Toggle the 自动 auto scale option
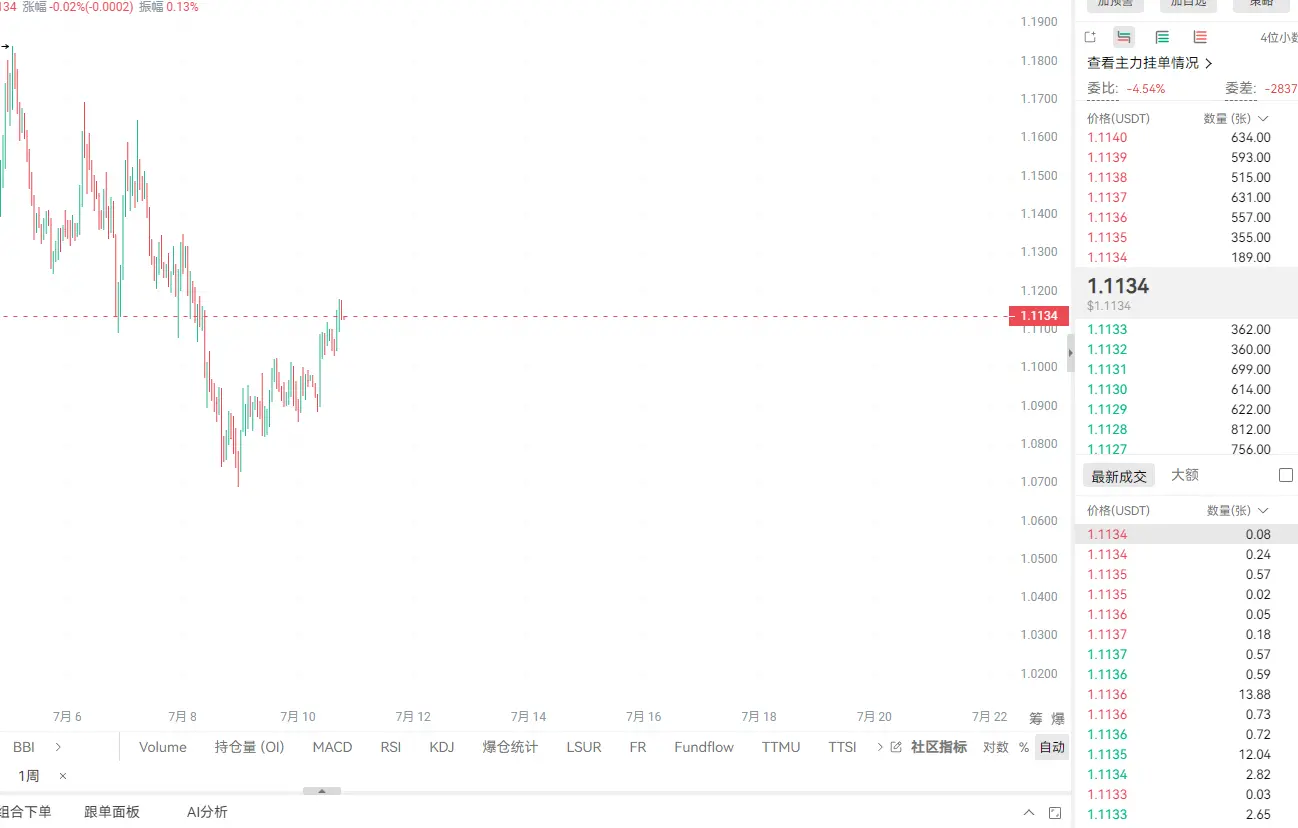The image size is (1298, 828). tap(1052, 747)
